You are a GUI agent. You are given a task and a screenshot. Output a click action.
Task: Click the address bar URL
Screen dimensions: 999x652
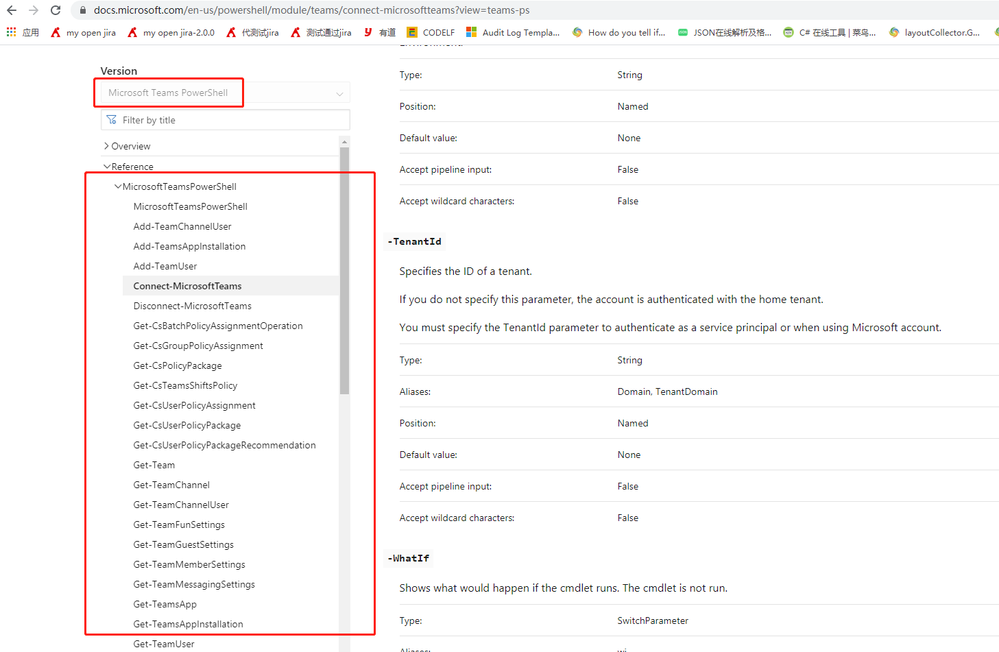[x=312, y=10]
